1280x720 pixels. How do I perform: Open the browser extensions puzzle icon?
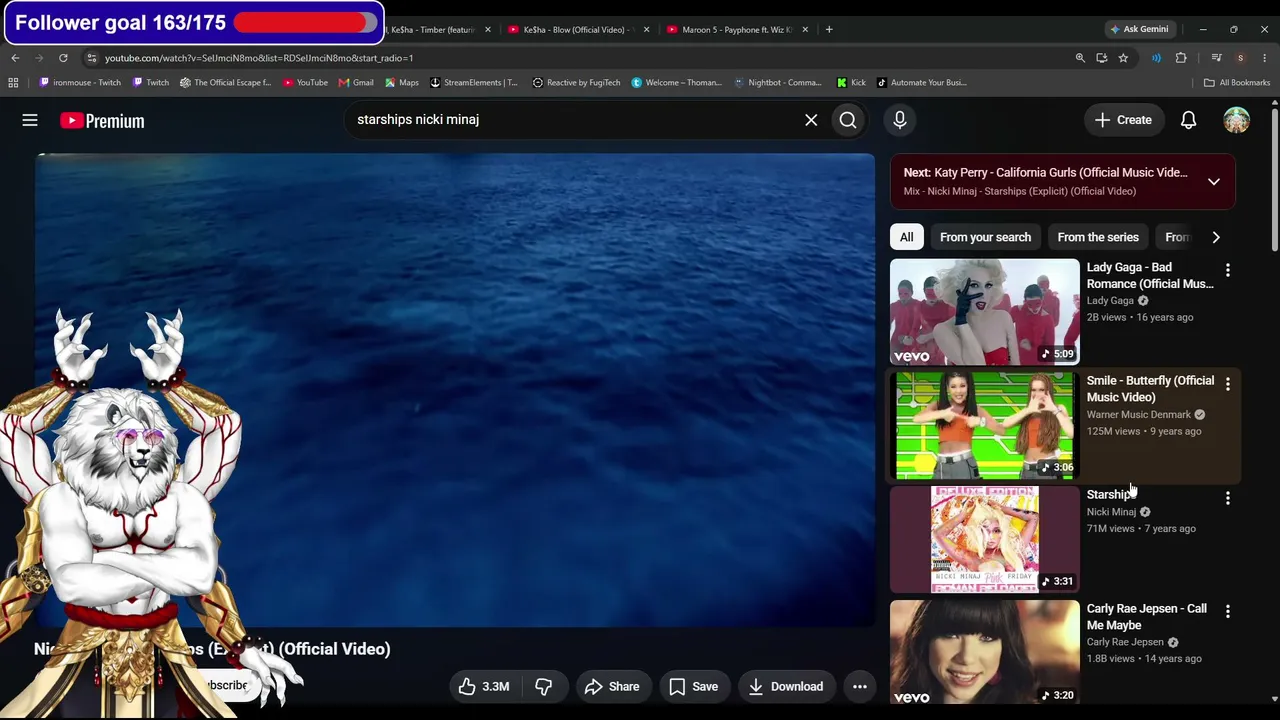1181,58
